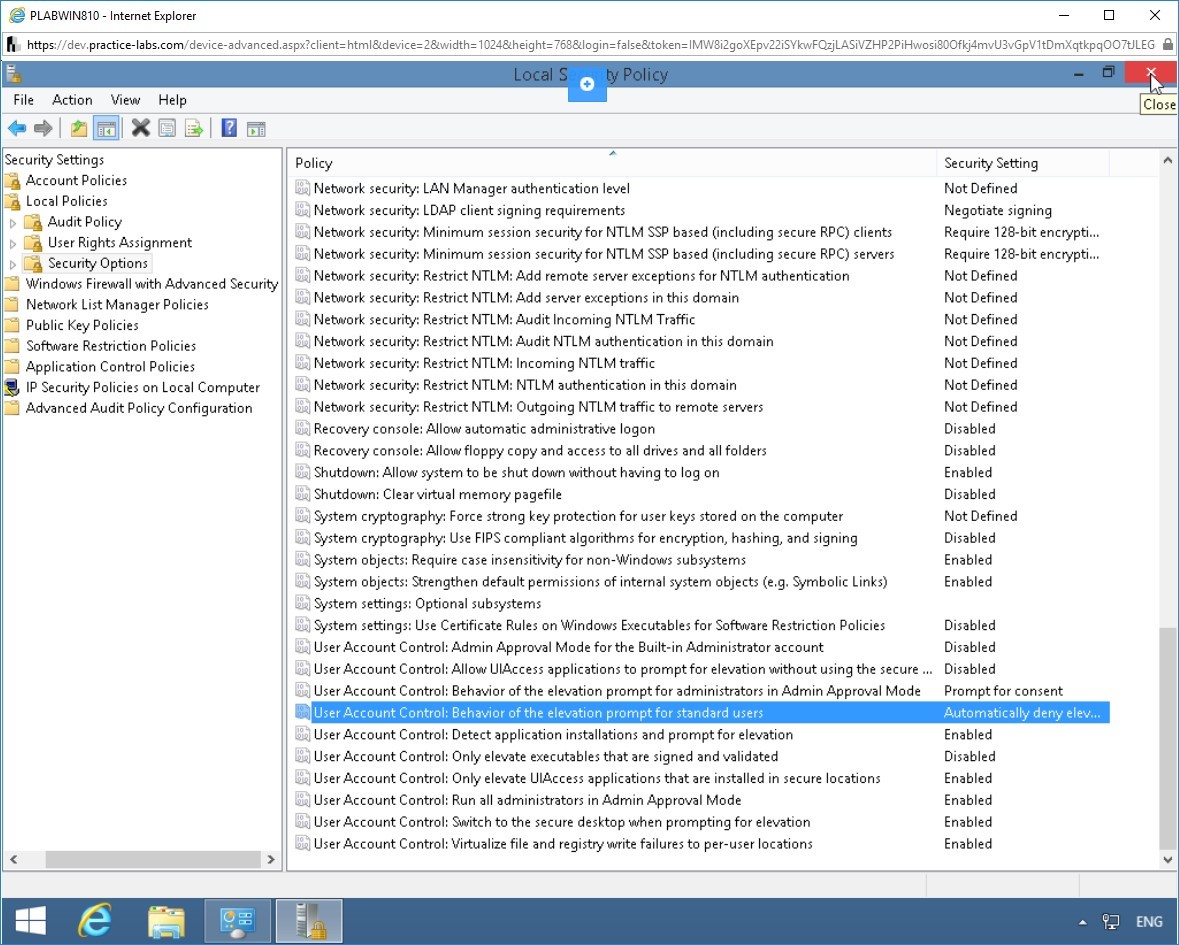Expand the Security Options tree node
1179x945 pixels.
pyautogui.click(x=13, y=264)
